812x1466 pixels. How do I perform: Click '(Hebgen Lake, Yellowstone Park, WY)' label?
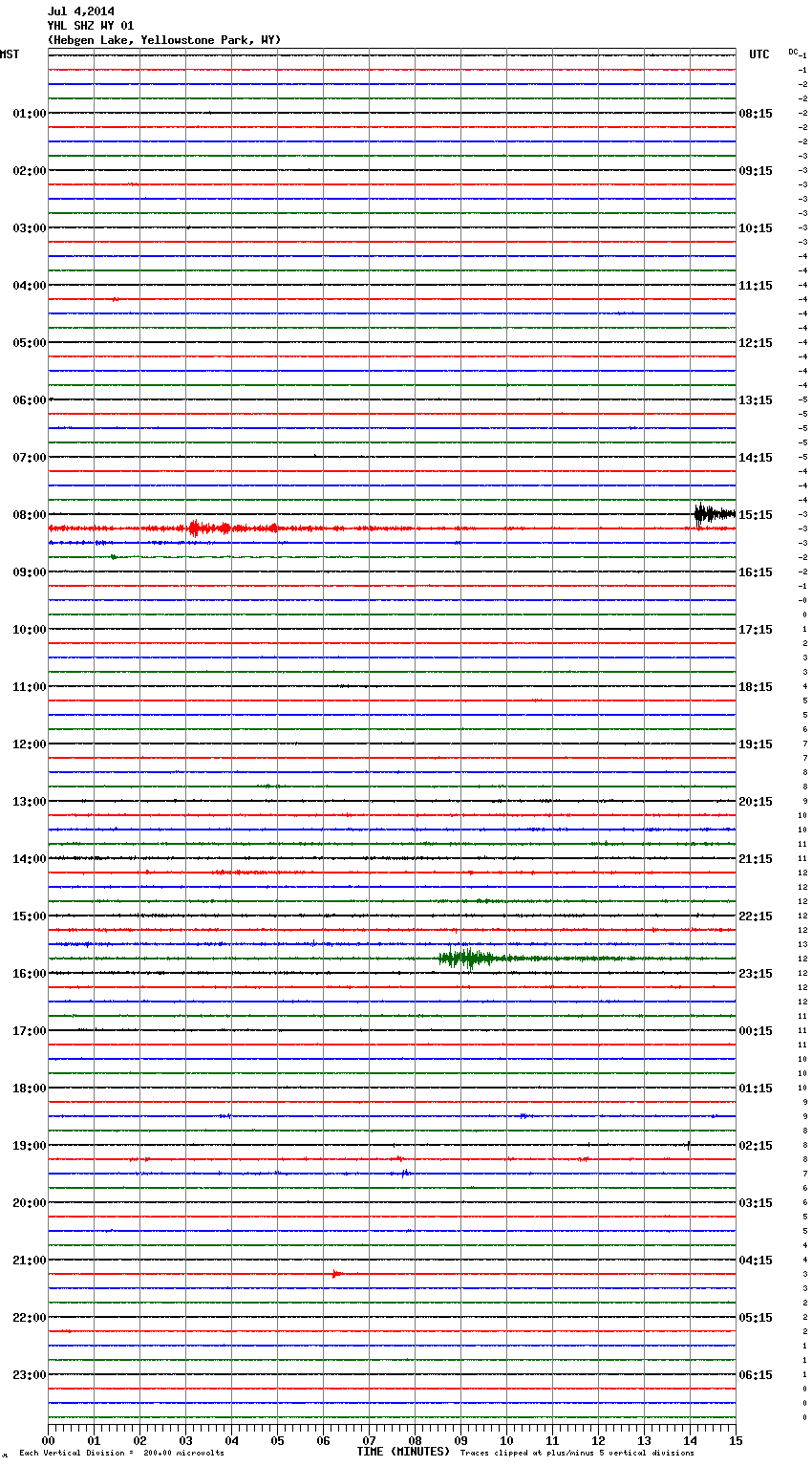tap(164, 40)
